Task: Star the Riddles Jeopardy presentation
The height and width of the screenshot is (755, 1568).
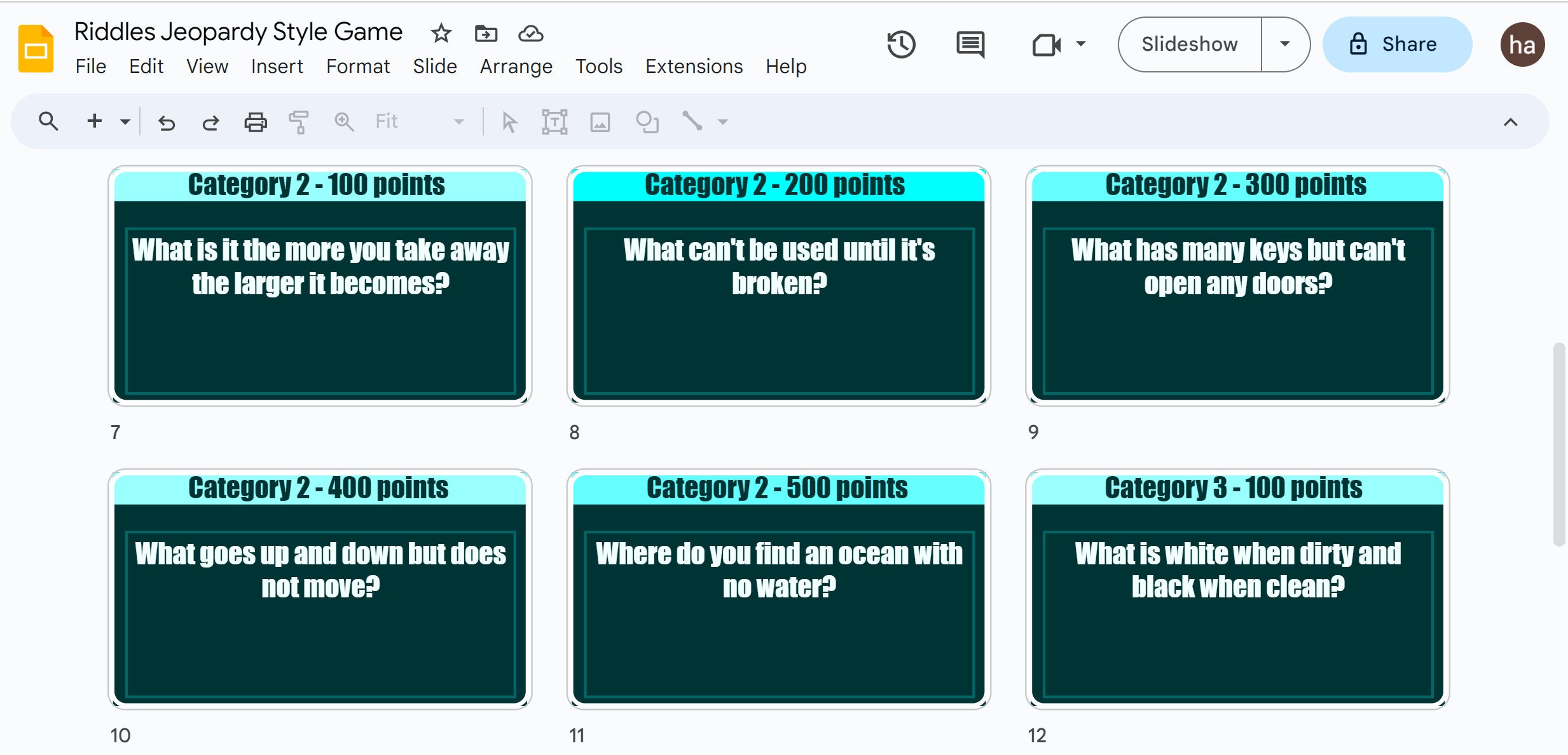Action: [440, 33]
